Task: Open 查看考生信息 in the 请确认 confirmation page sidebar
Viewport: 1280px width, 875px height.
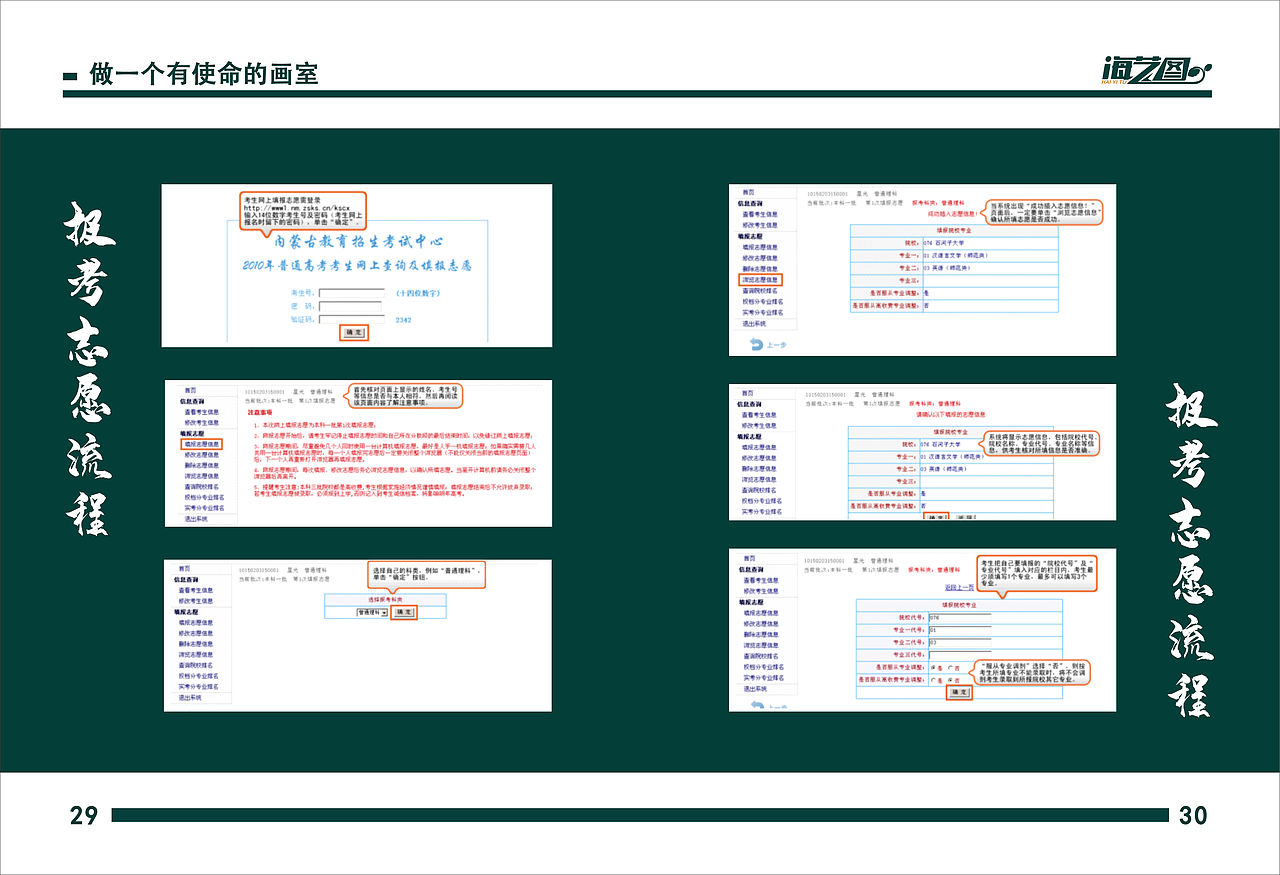Action: click(759, 415)
